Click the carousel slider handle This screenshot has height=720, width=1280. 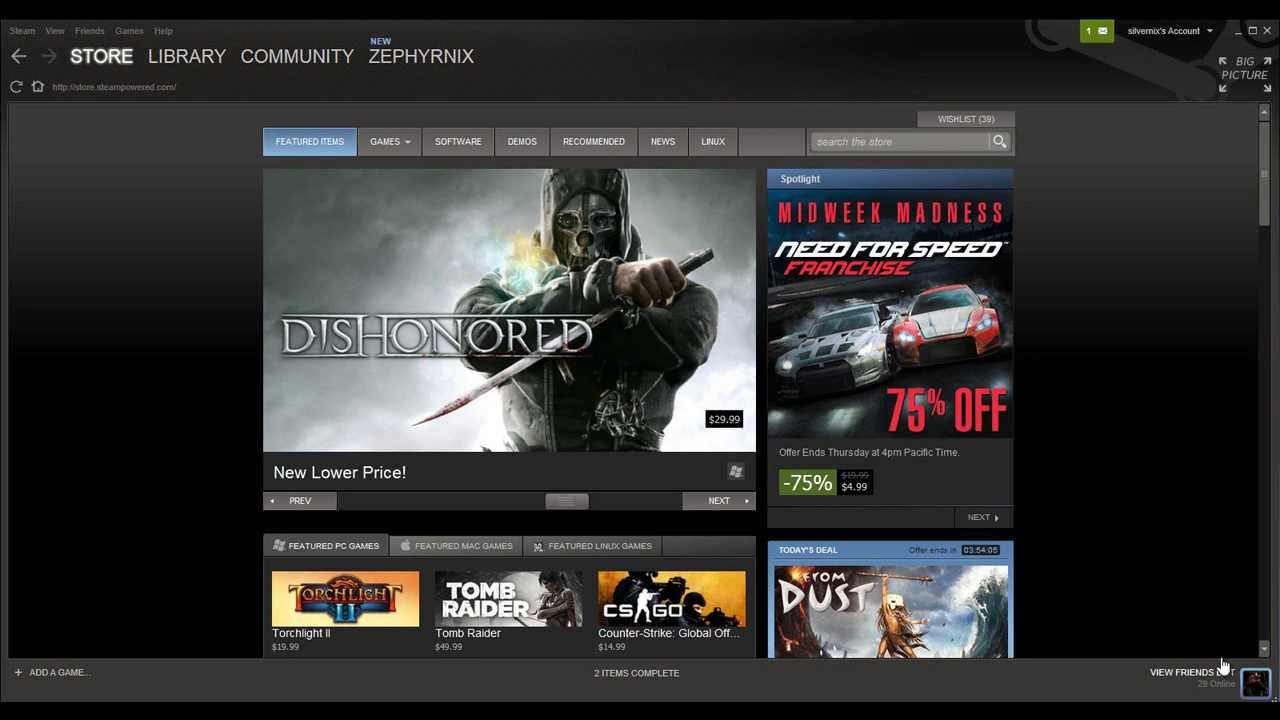coord(566,501)
